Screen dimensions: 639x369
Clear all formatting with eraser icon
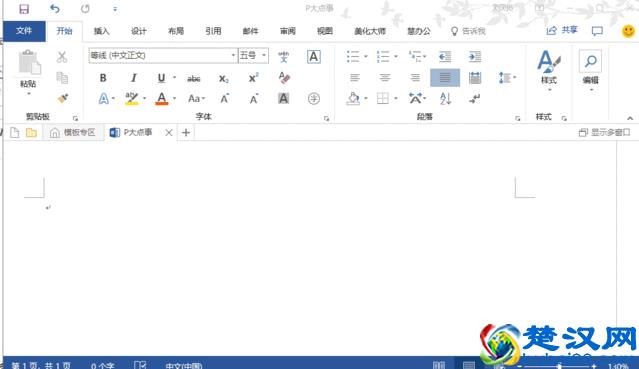[284, 77]
